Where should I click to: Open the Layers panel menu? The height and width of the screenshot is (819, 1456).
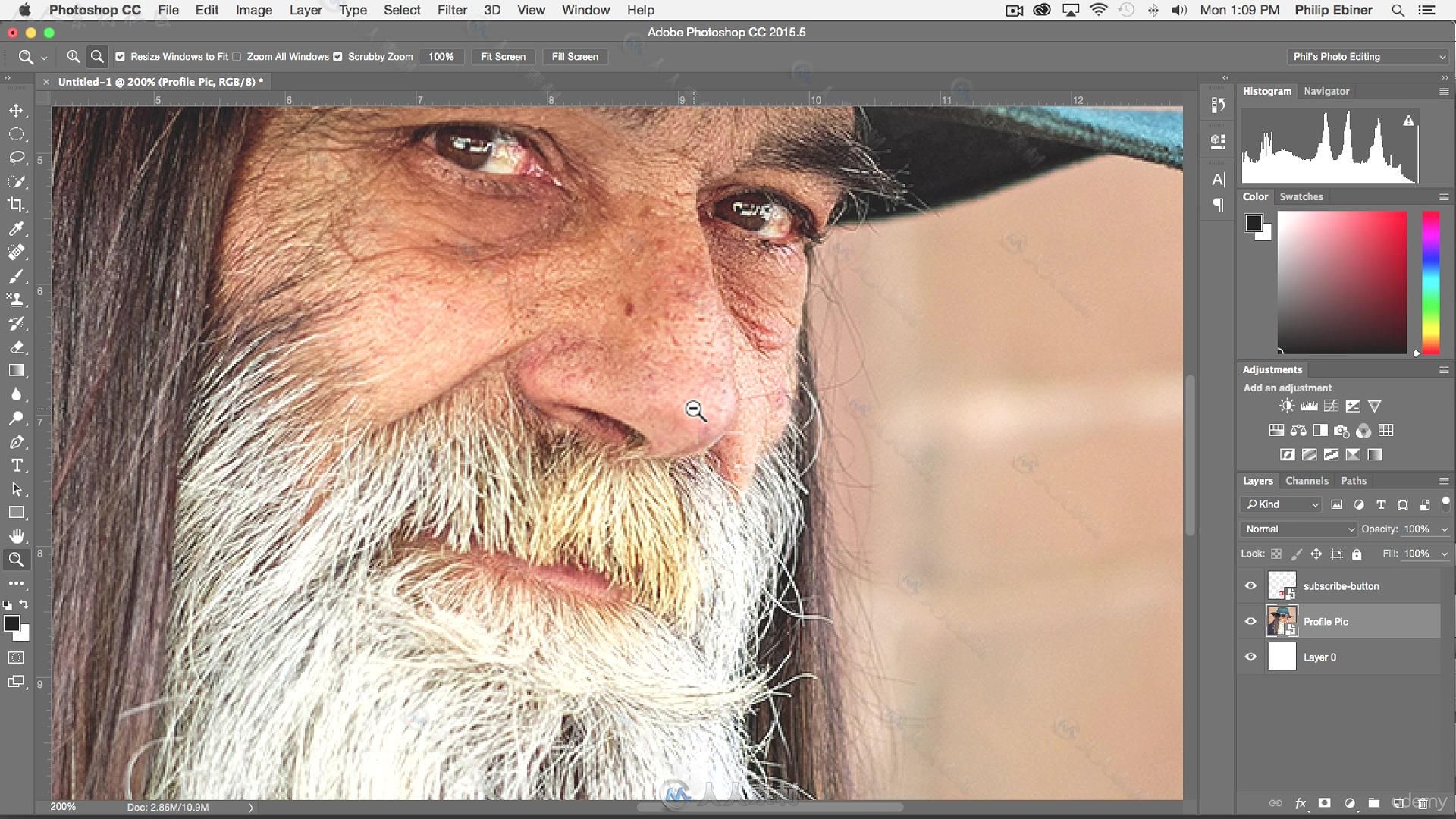[1444, 481]
